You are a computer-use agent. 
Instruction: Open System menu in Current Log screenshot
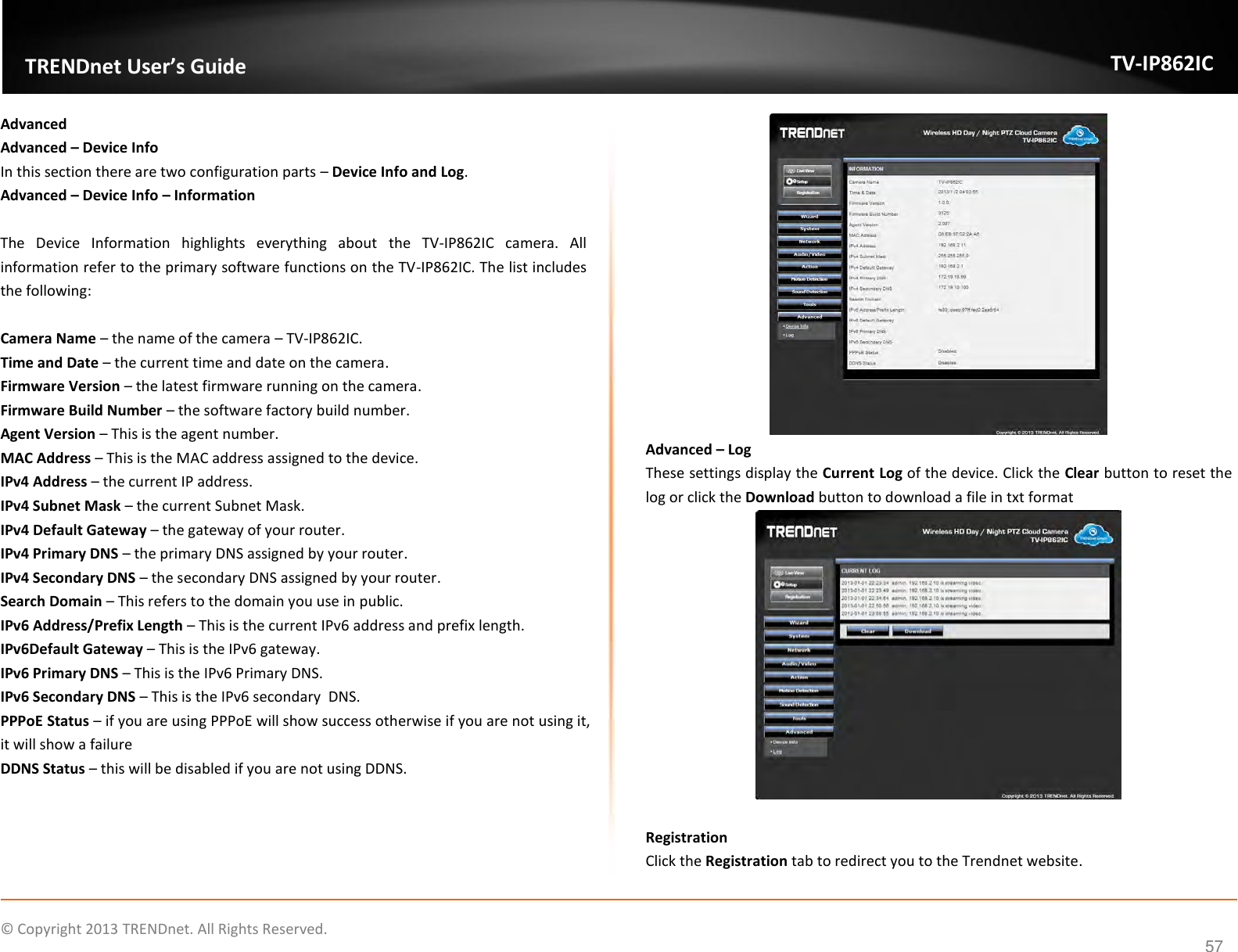[798, 636]
